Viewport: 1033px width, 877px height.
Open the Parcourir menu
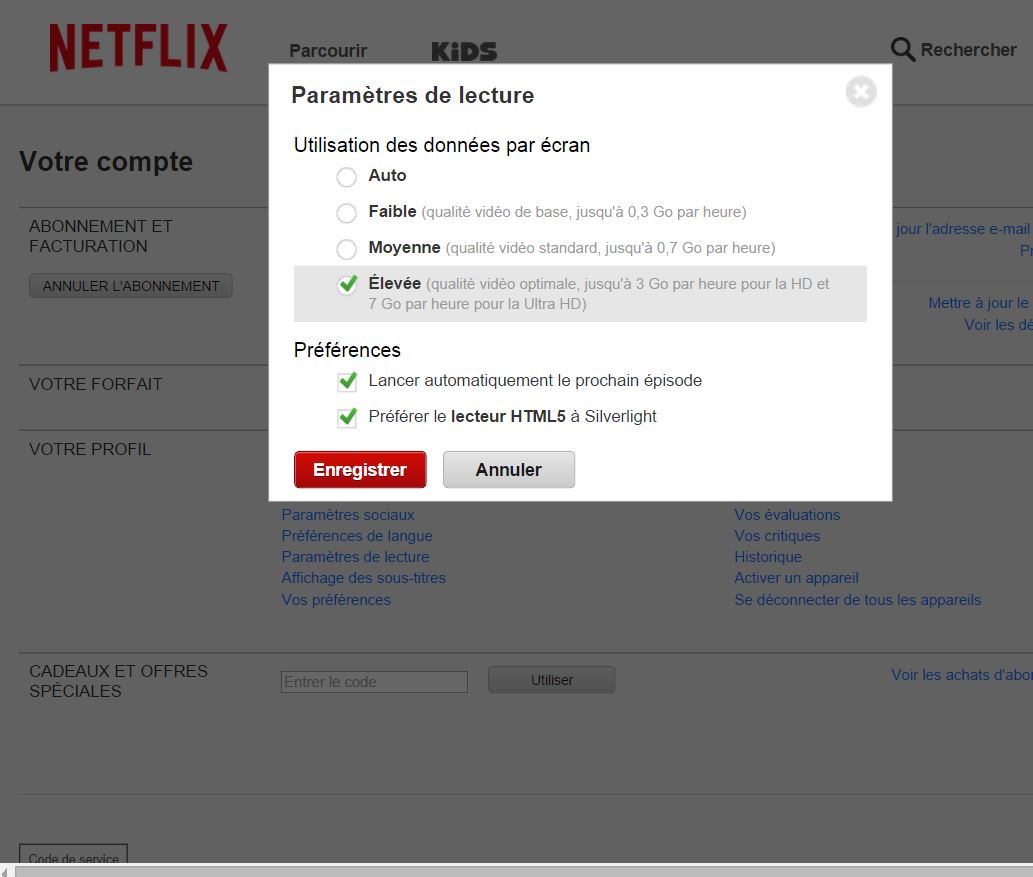(328, 51)
